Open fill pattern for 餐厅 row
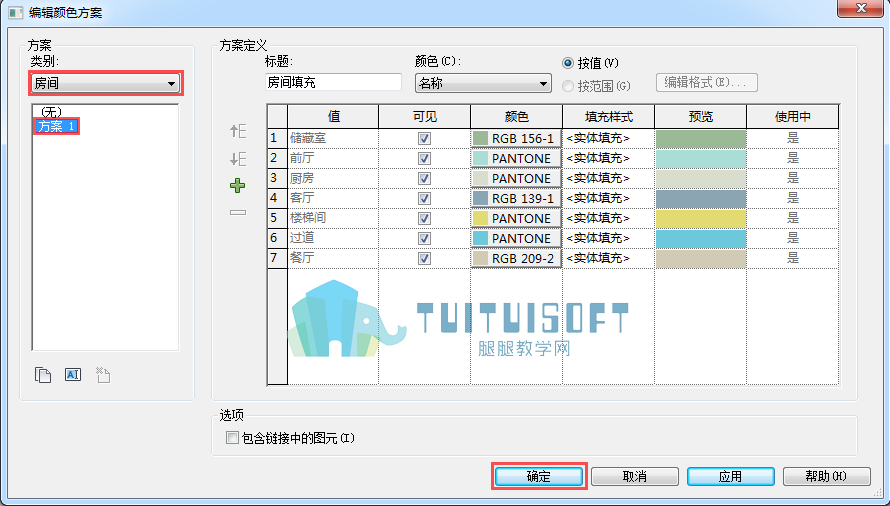Viewport: 890px width, 506px height. click(608, 258)
